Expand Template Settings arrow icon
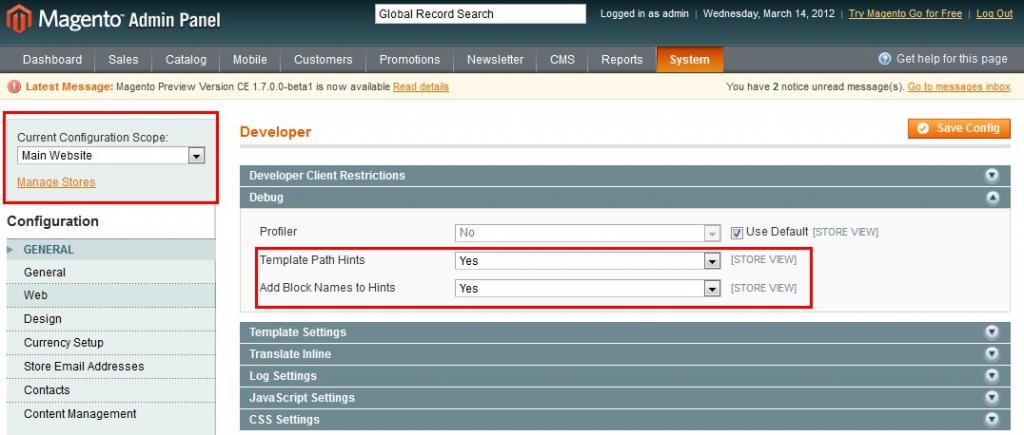Viewport: 1024px width, 435px height. [992, 332]
